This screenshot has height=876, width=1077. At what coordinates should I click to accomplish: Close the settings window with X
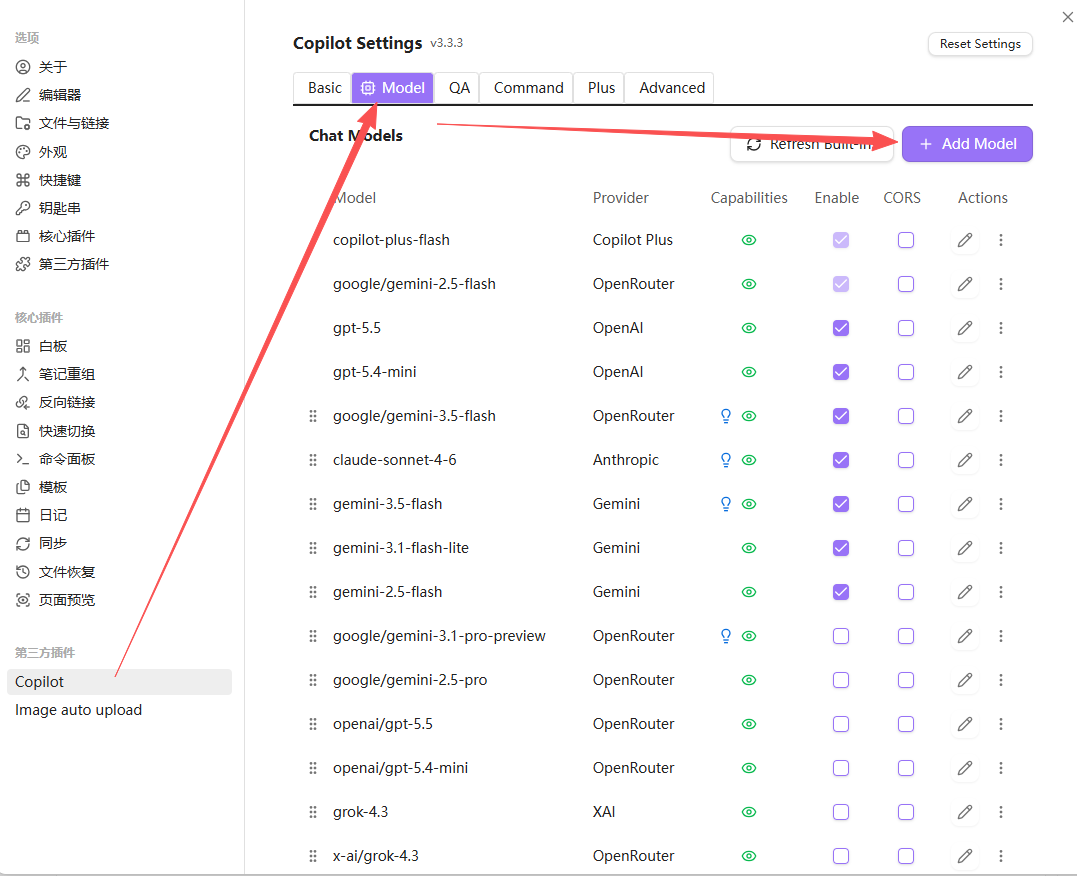coord(1067,16)
